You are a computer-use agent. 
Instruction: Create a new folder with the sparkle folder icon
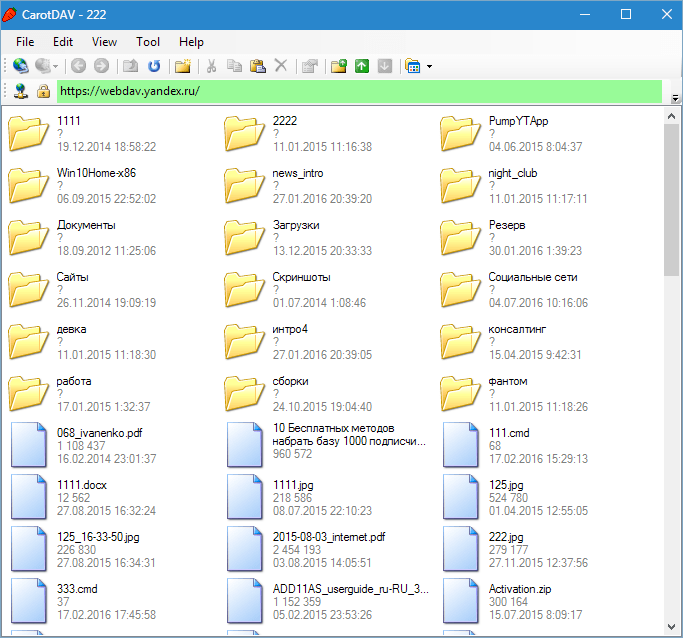[x=183, y=66]
